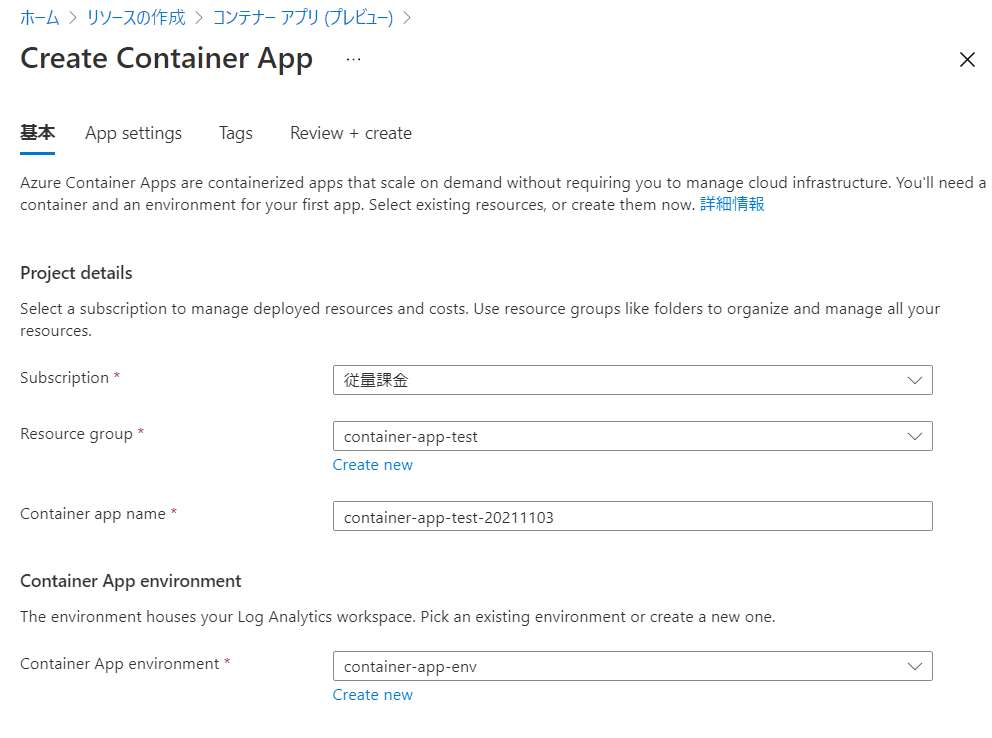
Task: Select the 基本 tab
Action: click(x=37, y=133)
